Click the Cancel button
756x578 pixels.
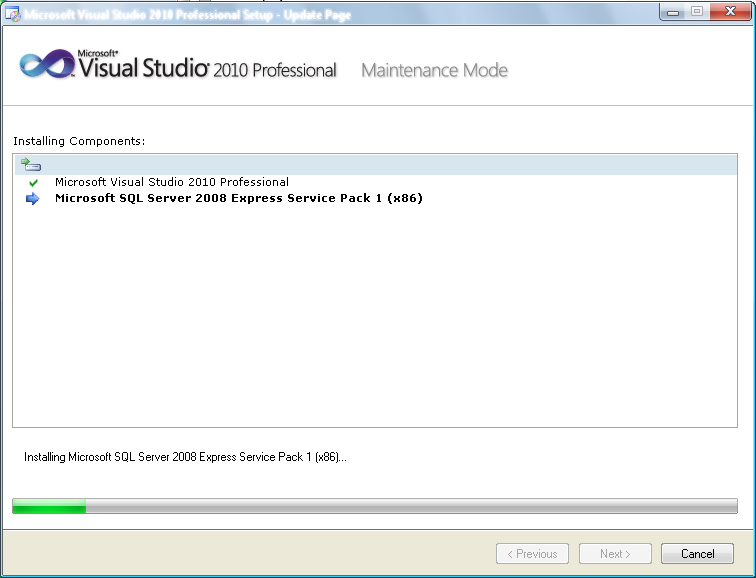[x=697, y=553]
